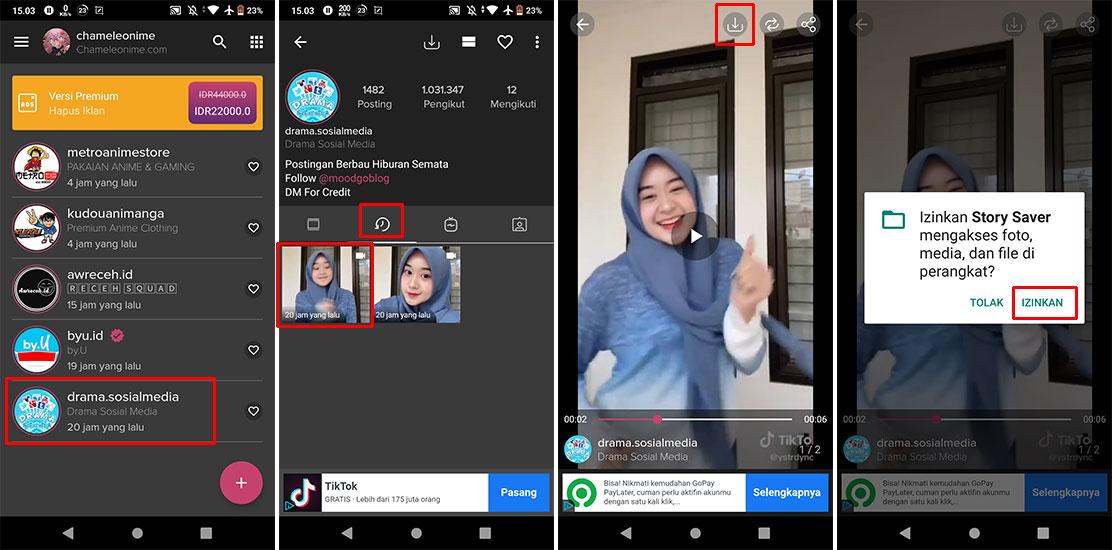Open the hamburger menu beside chameleonime
Screen dimensions: 1112x550
coord(21,42)
